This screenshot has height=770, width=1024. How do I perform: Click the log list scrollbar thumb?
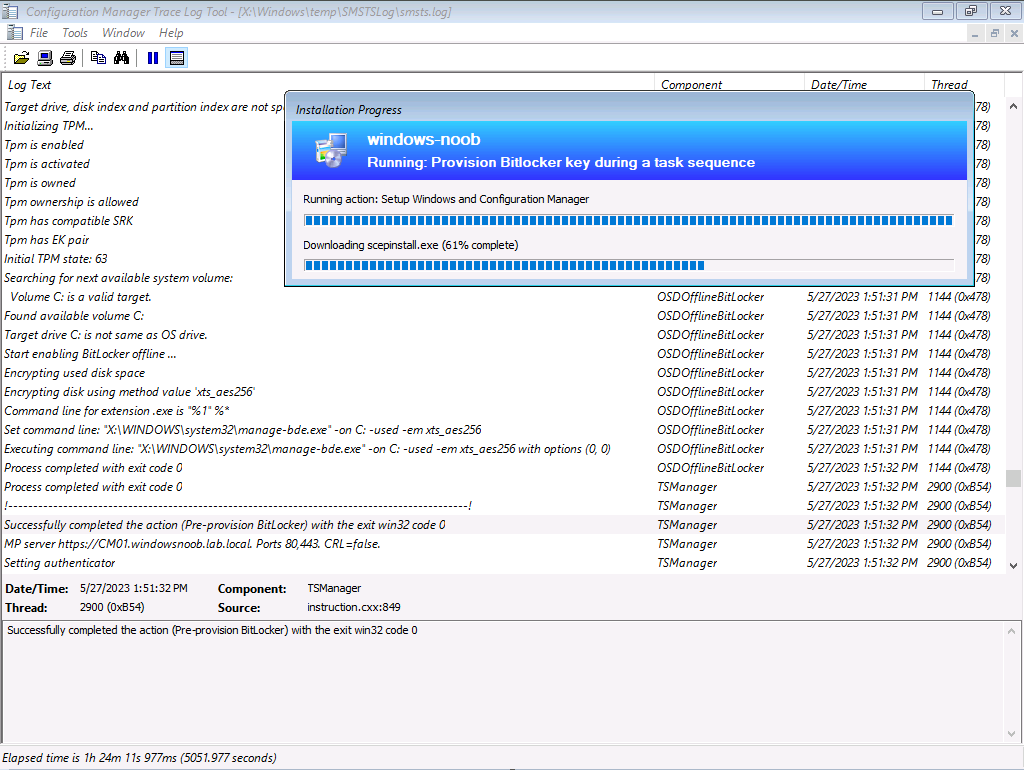[1014, 478]
